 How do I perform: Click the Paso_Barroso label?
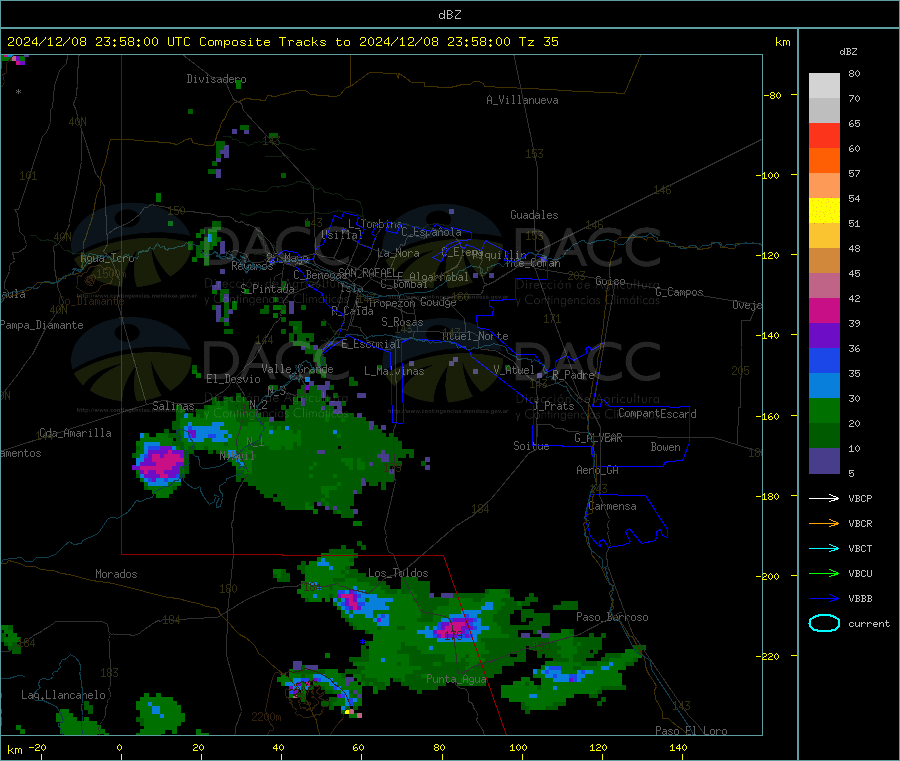tap(612, 618)
